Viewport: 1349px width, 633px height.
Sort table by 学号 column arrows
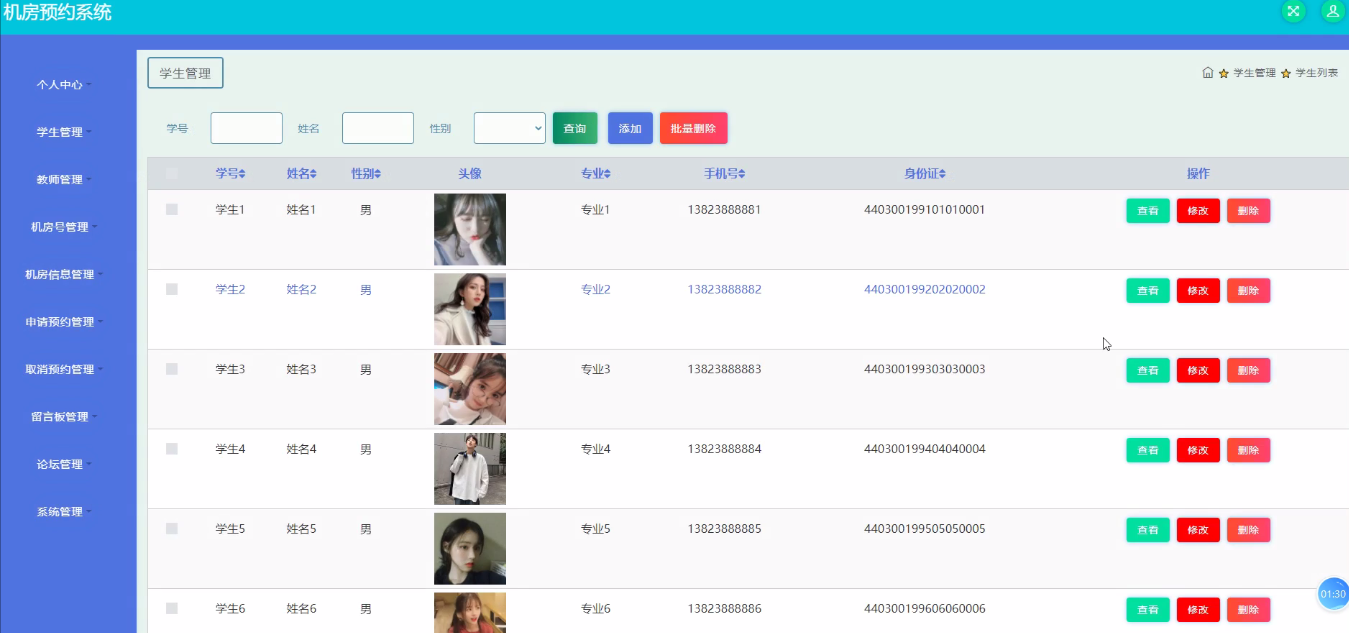(241, 174)
